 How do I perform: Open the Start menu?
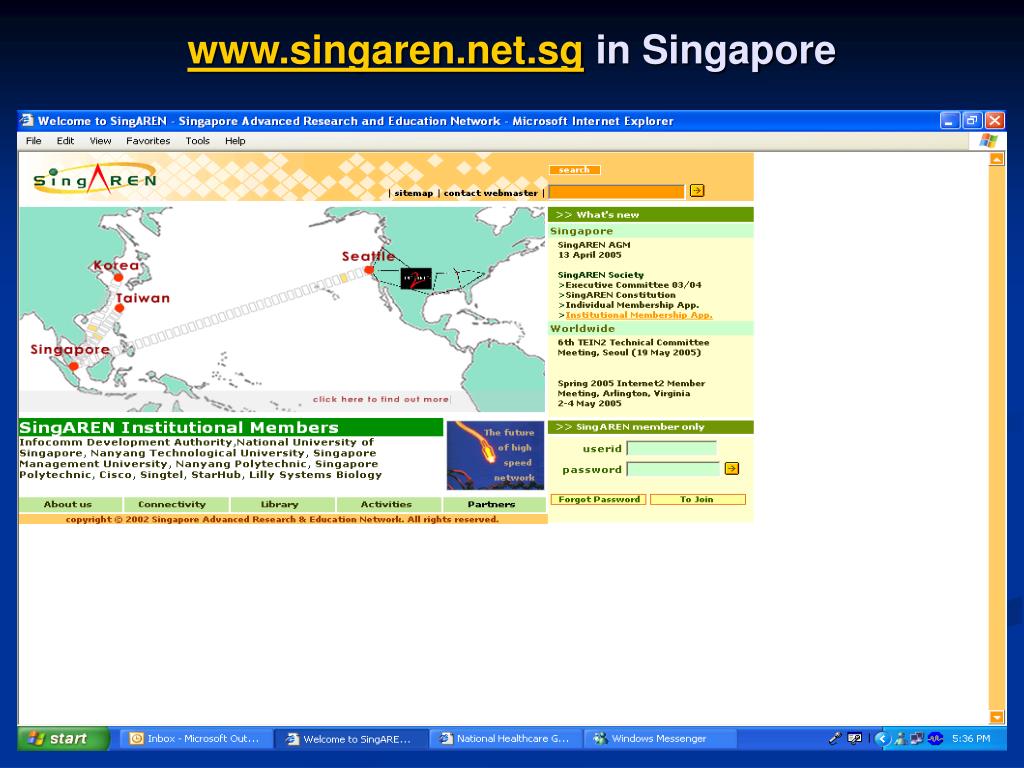tap(63, 739)
